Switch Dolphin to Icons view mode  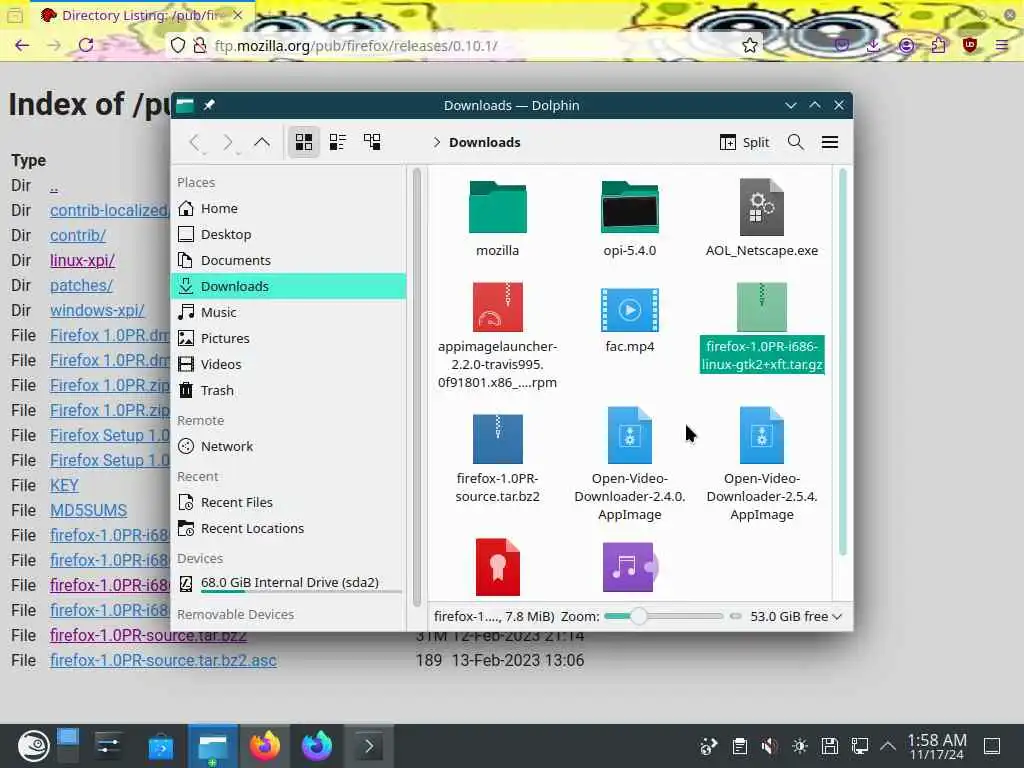304,142
